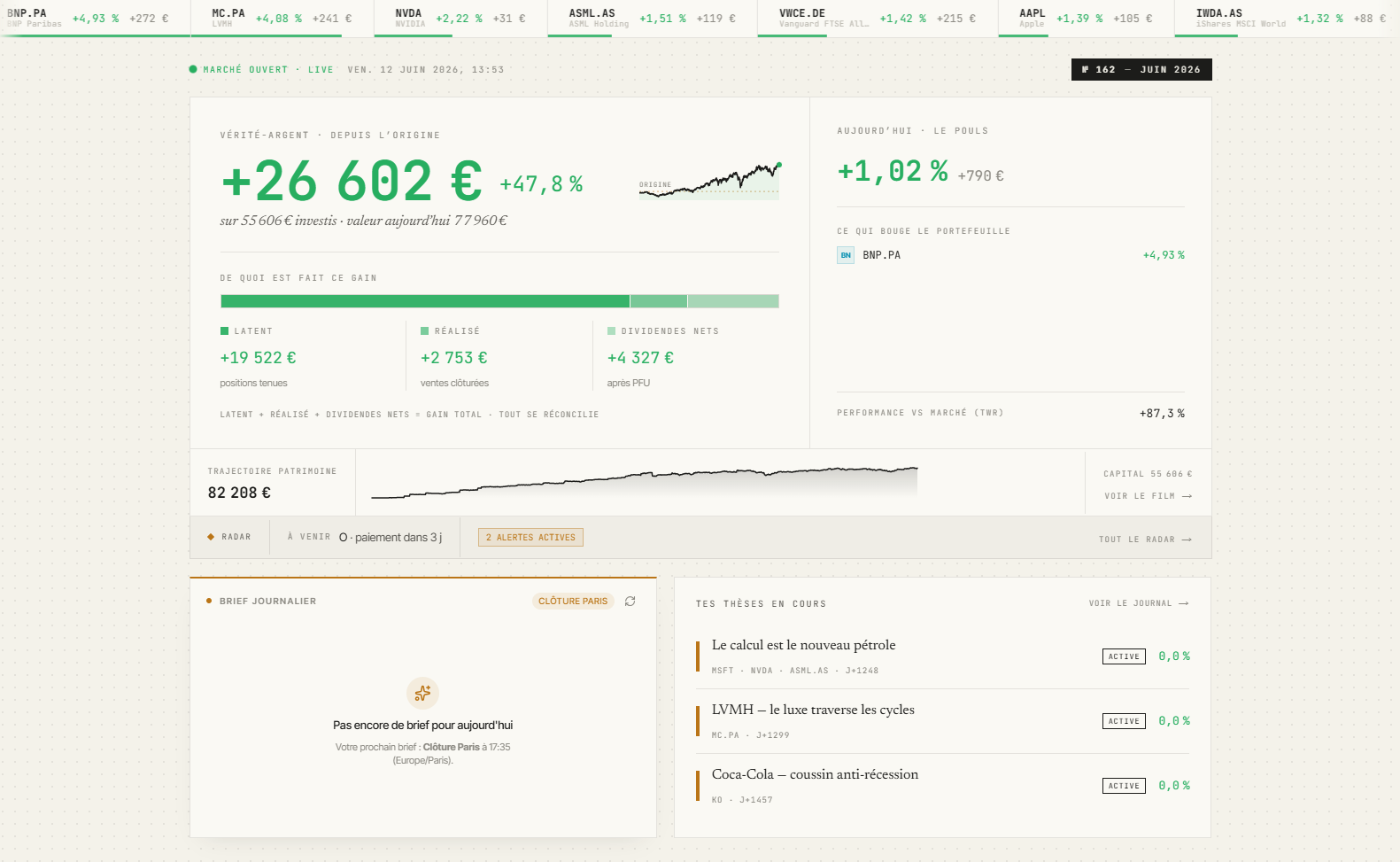This screenshot has height=862, width=1400.
Task: Click the green market-open status dot
Action: click(193, 69)
